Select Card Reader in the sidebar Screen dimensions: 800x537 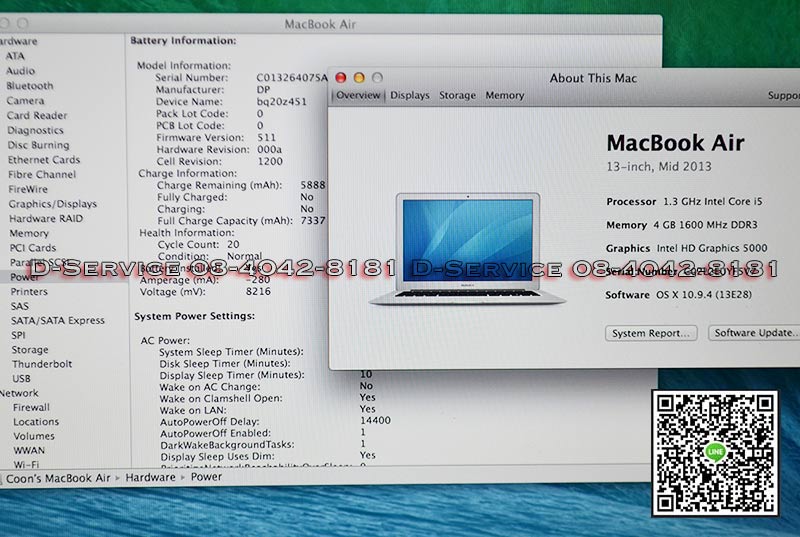click(37, 115)
